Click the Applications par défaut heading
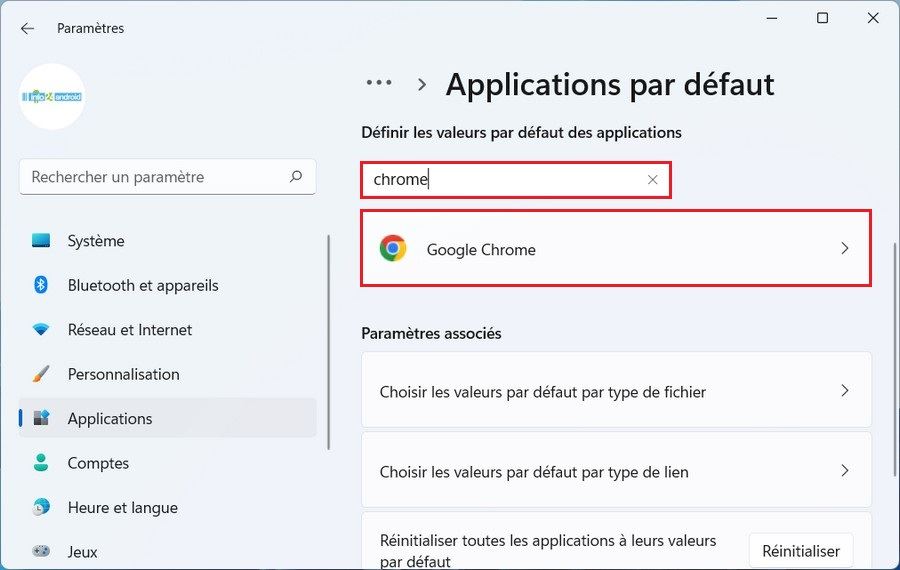This screenshot has width=900, height=570. click(x=610, y=84)
